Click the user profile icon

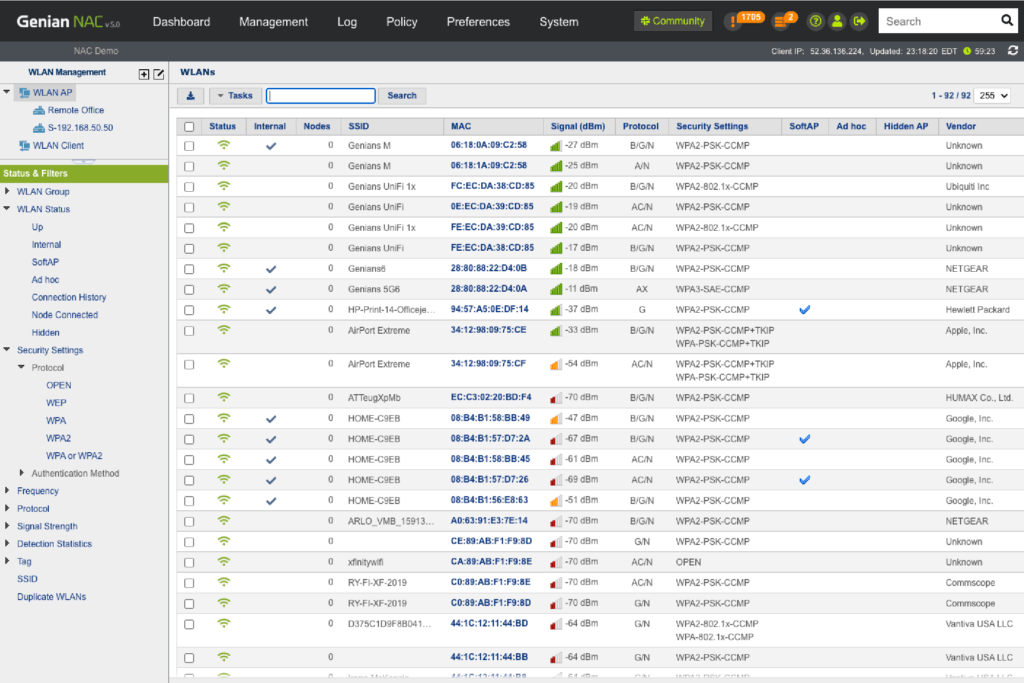(837, 21)
